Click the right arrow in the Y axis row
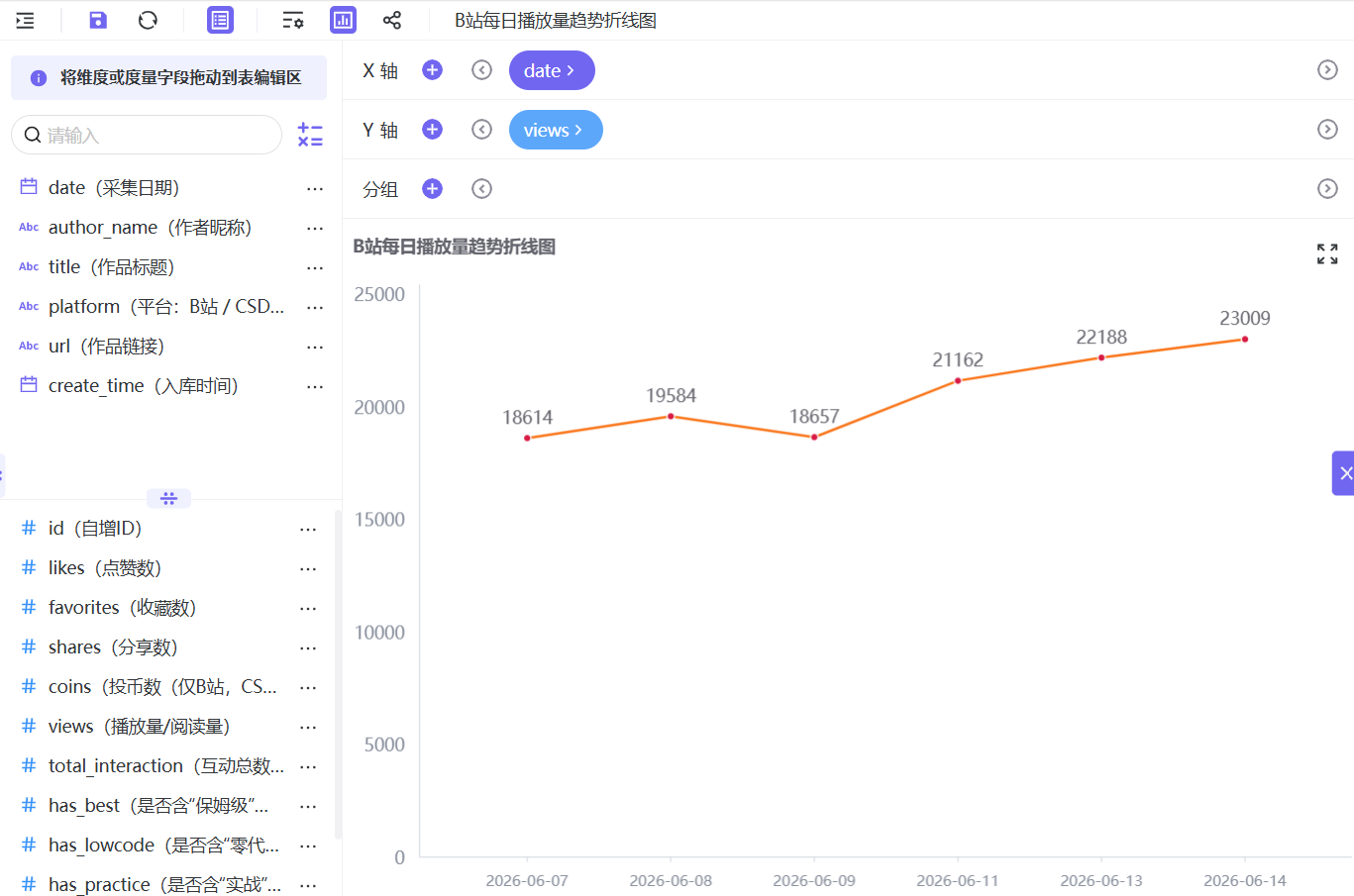This screenshot has height=896, width=1354. click(x=1327, y=130)
